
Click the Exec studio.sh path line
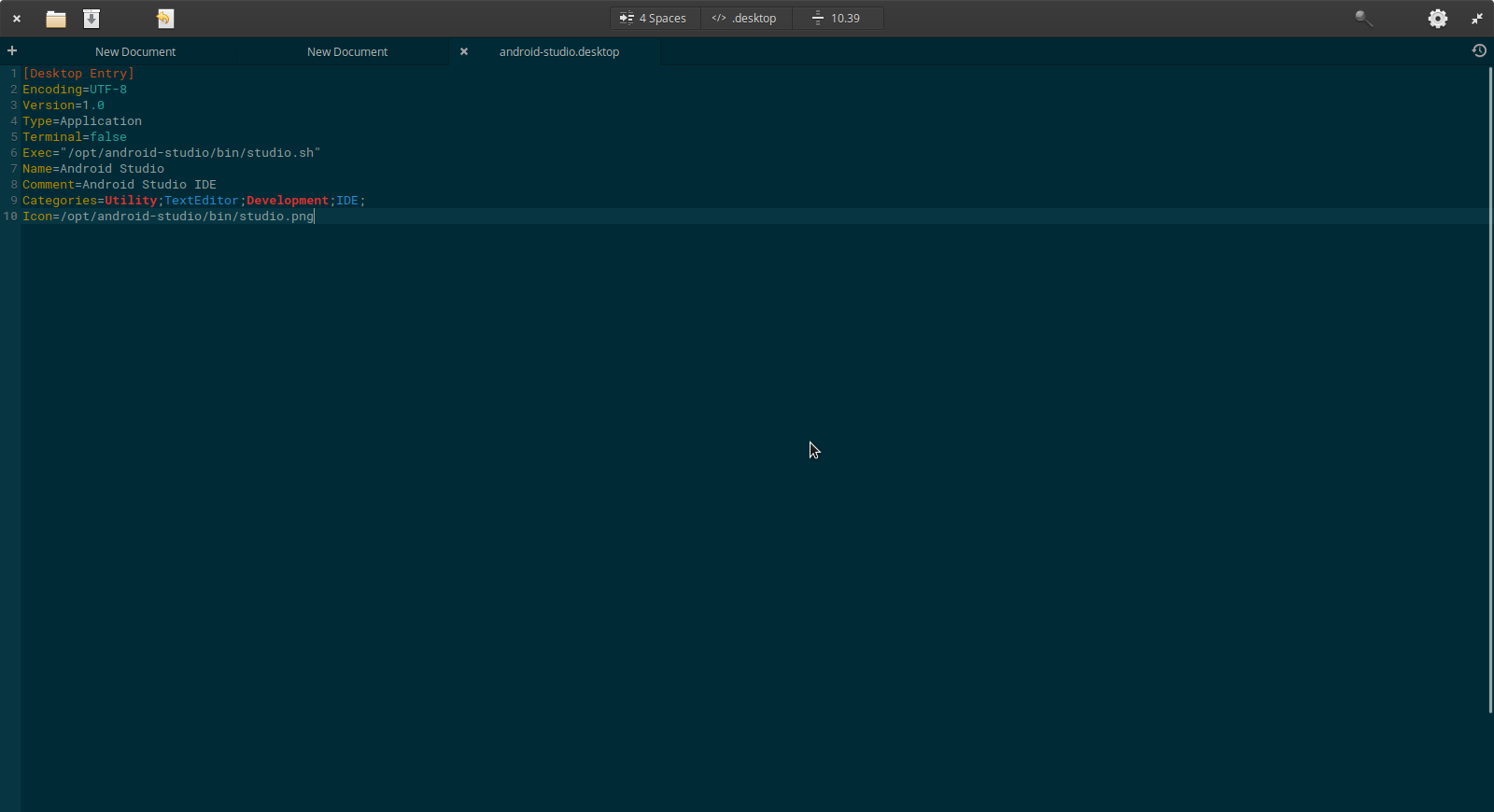[172, 153]
